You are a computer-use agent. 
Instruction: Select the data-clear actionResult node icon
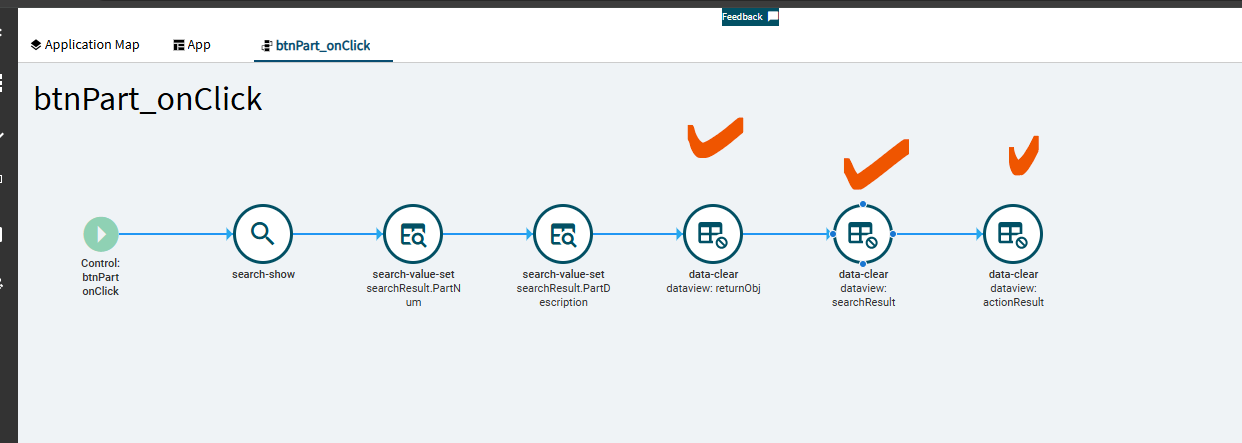(x=1013, y=234)
